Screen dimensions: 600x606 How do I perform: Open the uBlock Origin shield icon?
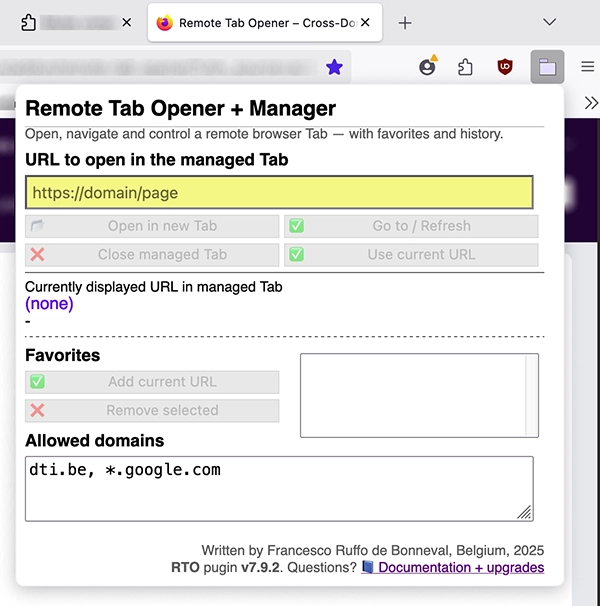(505, 67)
